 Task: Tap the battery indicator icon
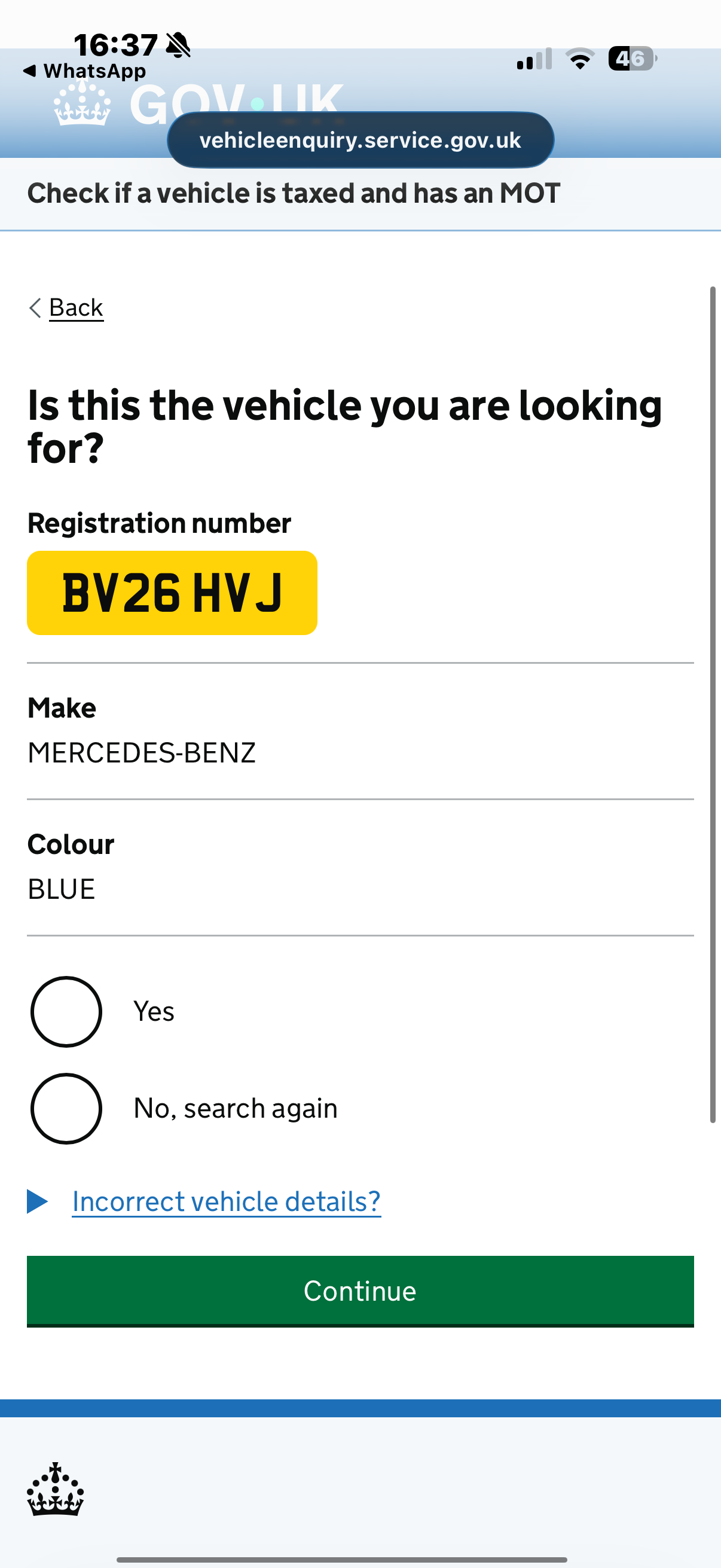coord(632,59)
